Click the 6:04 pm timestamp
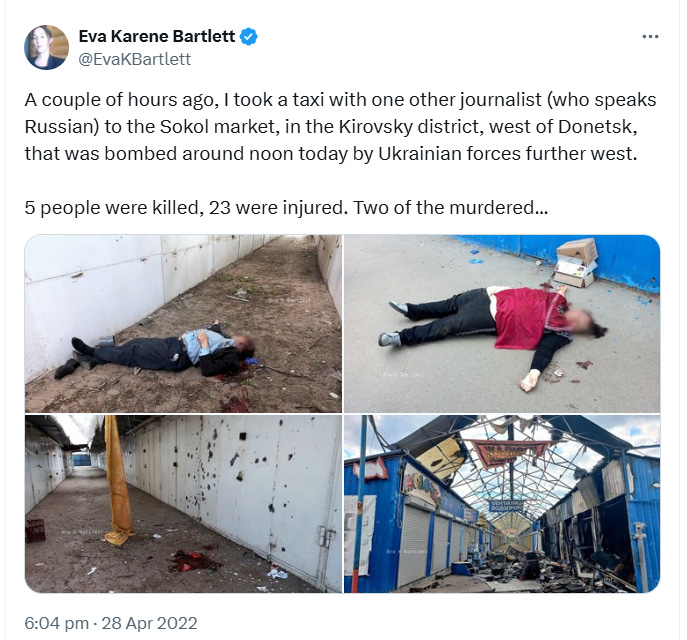Screen dimensions: 687x640 click(x=57, y=623)
